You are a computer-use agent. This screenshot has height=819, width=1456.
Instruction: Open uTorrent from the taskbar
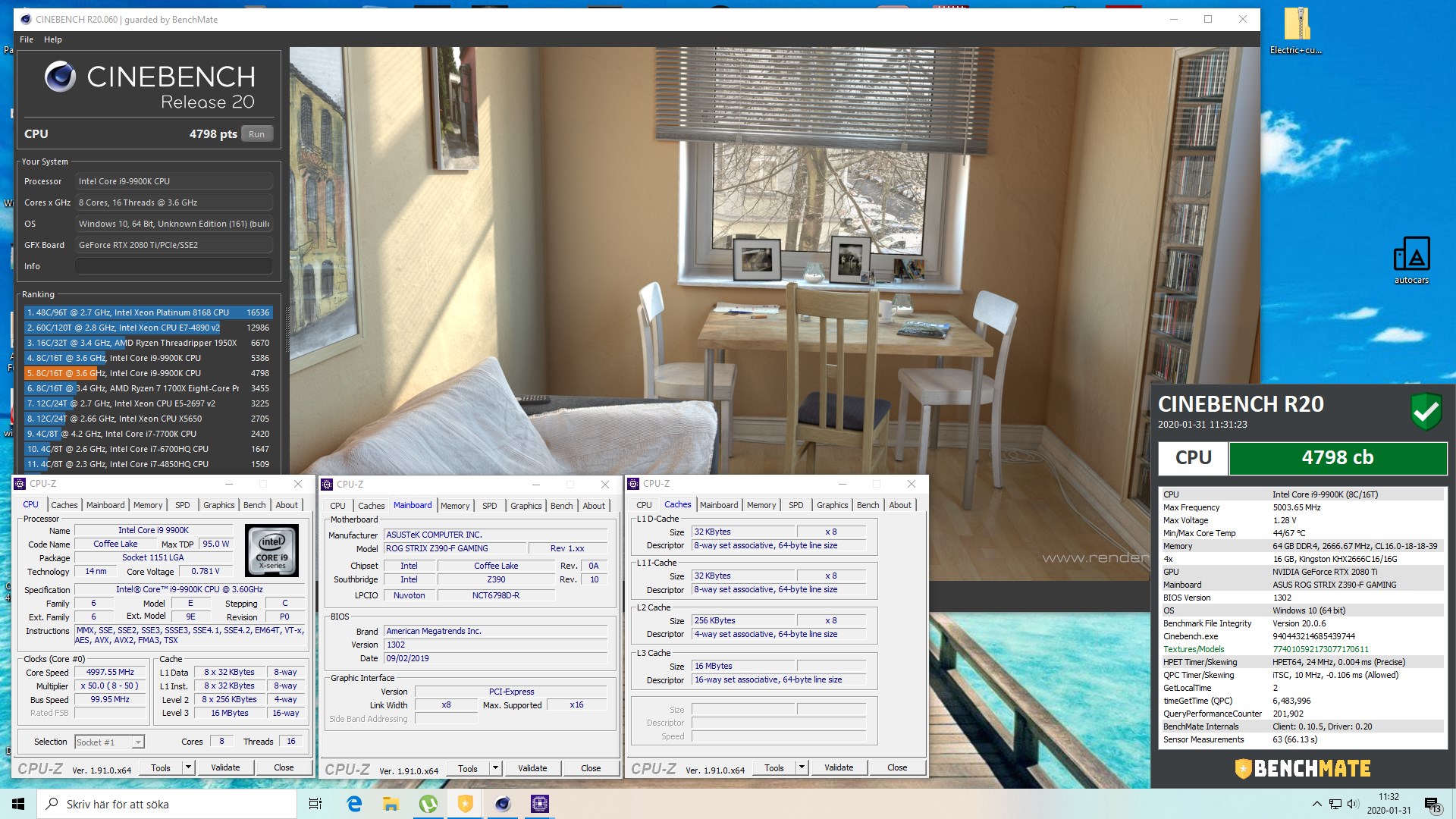pos(428,804)
